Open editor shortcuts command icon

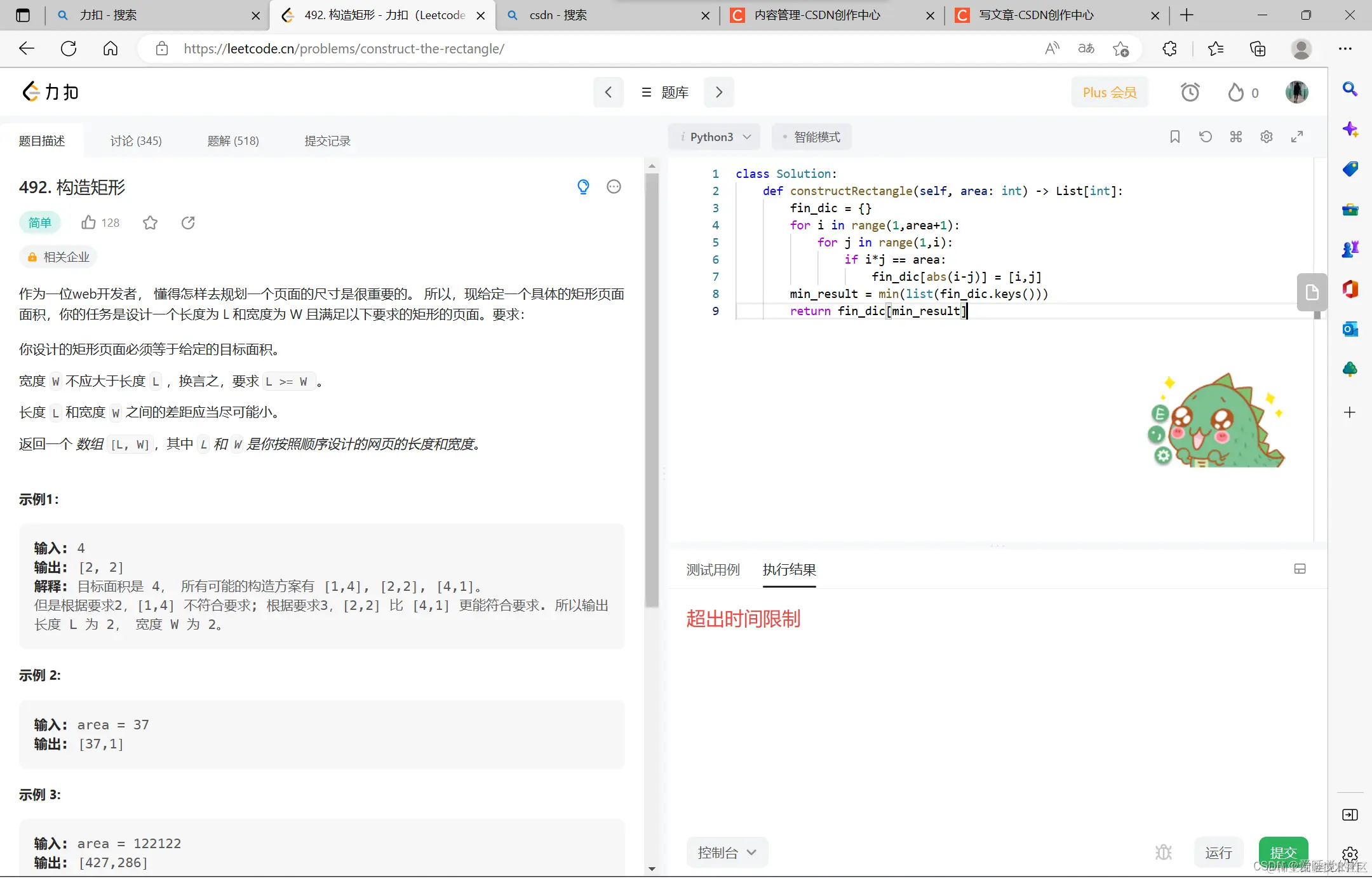pyautogui.click(x=1235, y=137)
